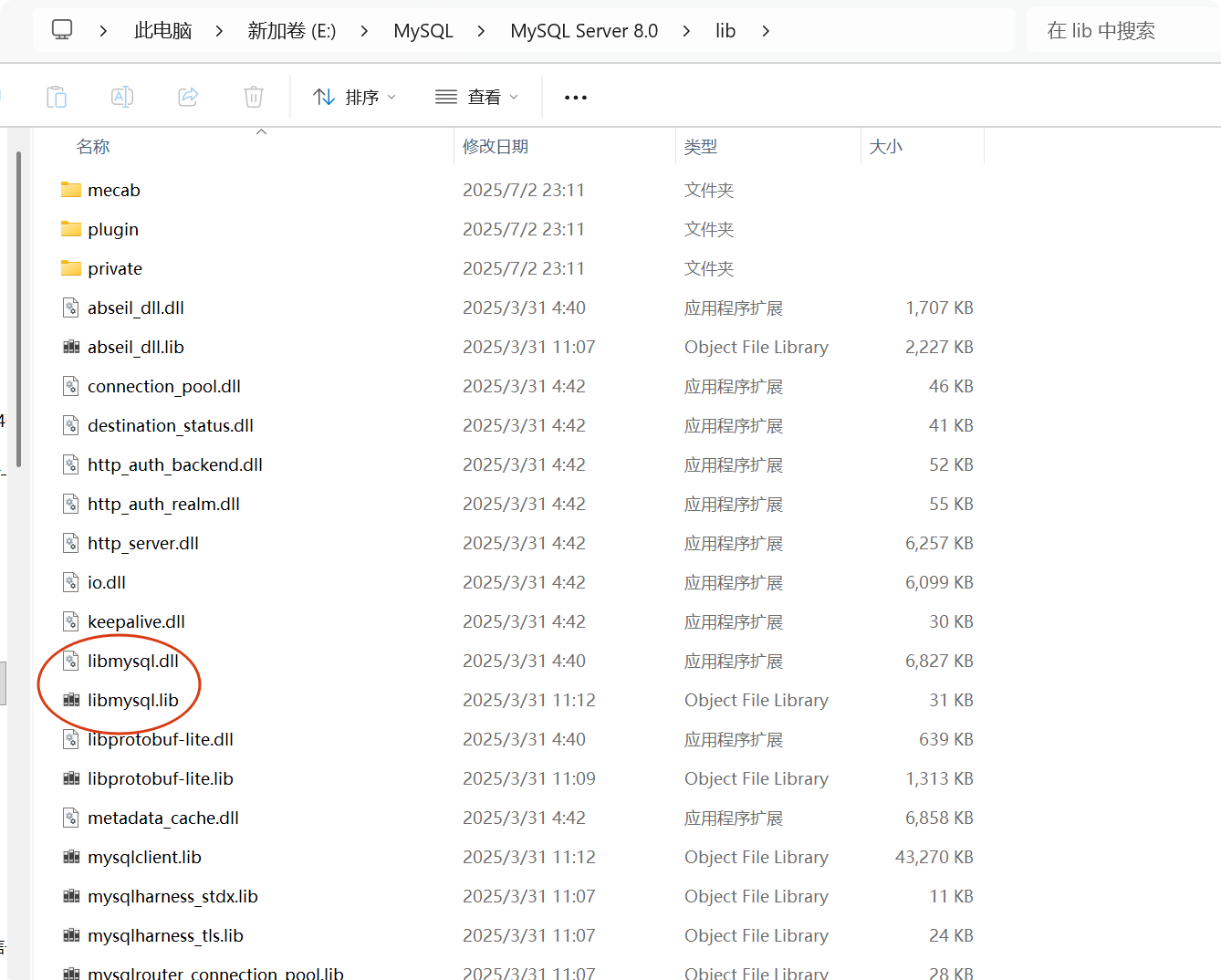Select the mecab folder icon
The width and height of the screenshot is (1221, 980).
click(x=71, y=190)
